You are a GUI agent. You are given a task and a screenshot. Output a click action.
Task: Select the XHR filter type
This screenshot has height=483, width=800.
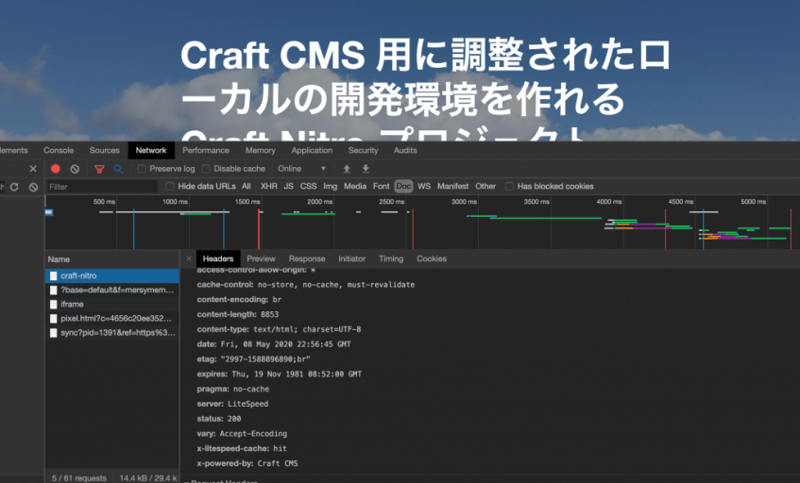pyautogui.click(x=269, y=186)
